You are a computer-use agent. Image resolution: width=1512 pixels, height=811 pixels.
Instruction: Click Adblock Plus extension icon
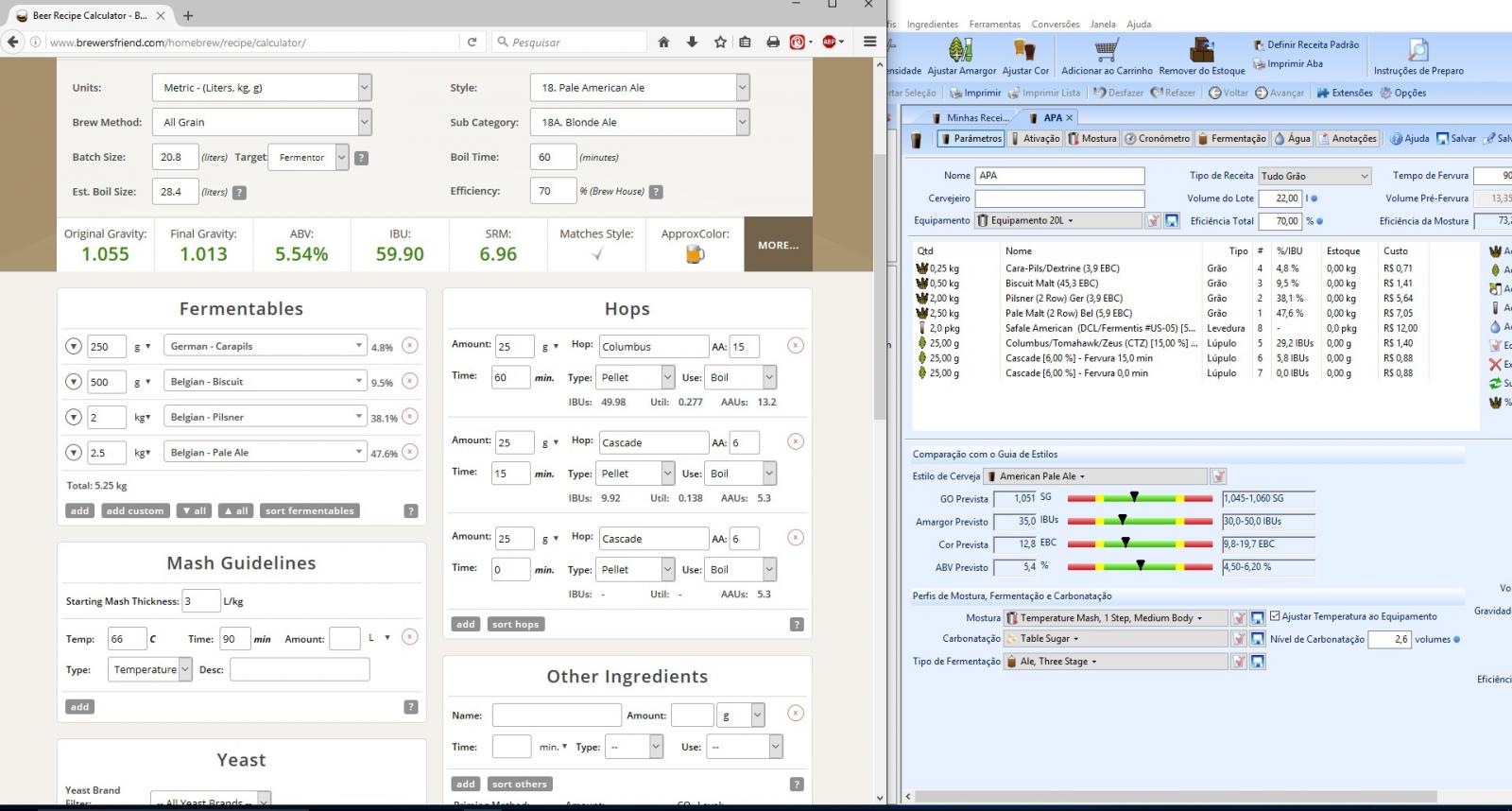(x=829, y=42)
